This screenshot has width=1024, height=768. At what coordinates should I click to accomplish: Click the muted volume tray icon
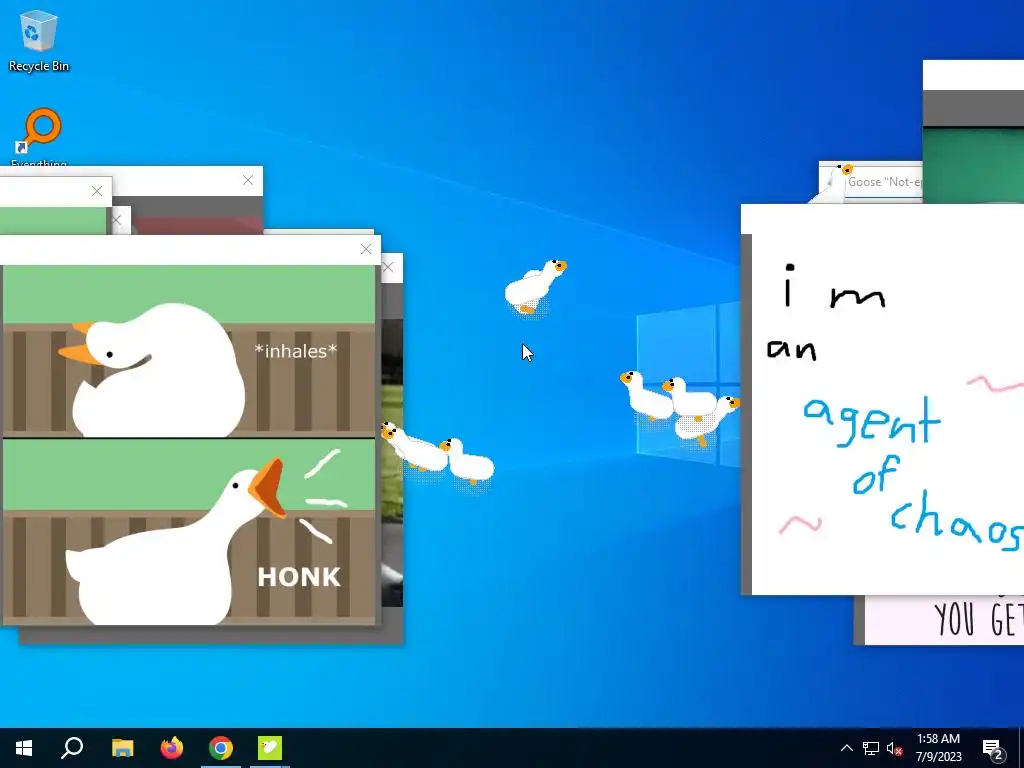[895, 748]
